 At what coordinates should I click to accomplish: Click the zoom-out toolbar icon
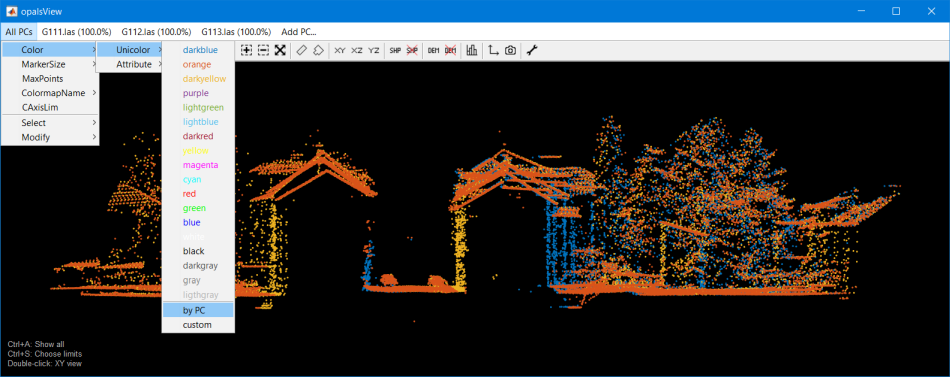263,50
